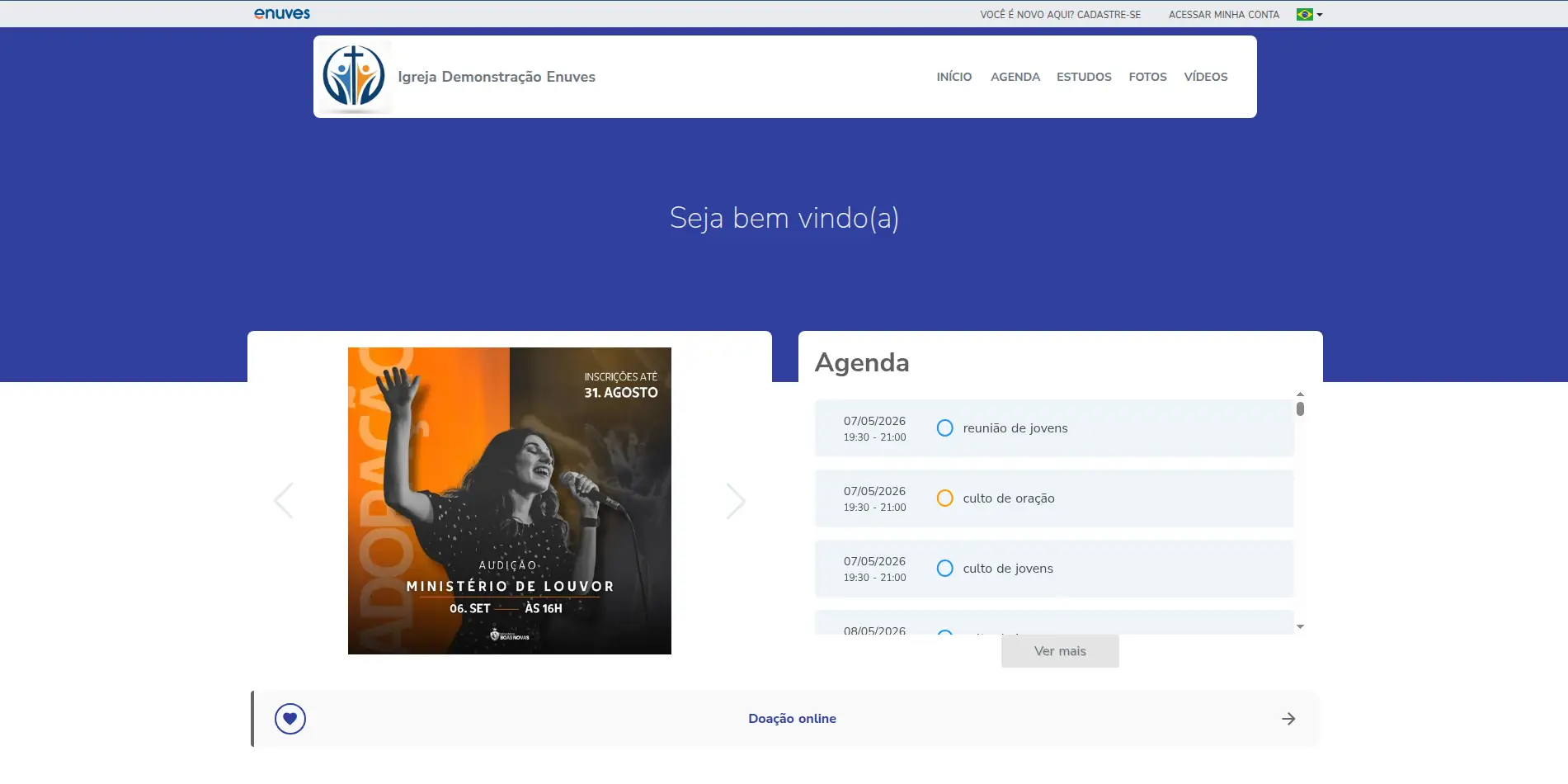The image size is (1568, 784).
Task: Click blue circle beside reunião de jovens
Action: tap(945, 428)
